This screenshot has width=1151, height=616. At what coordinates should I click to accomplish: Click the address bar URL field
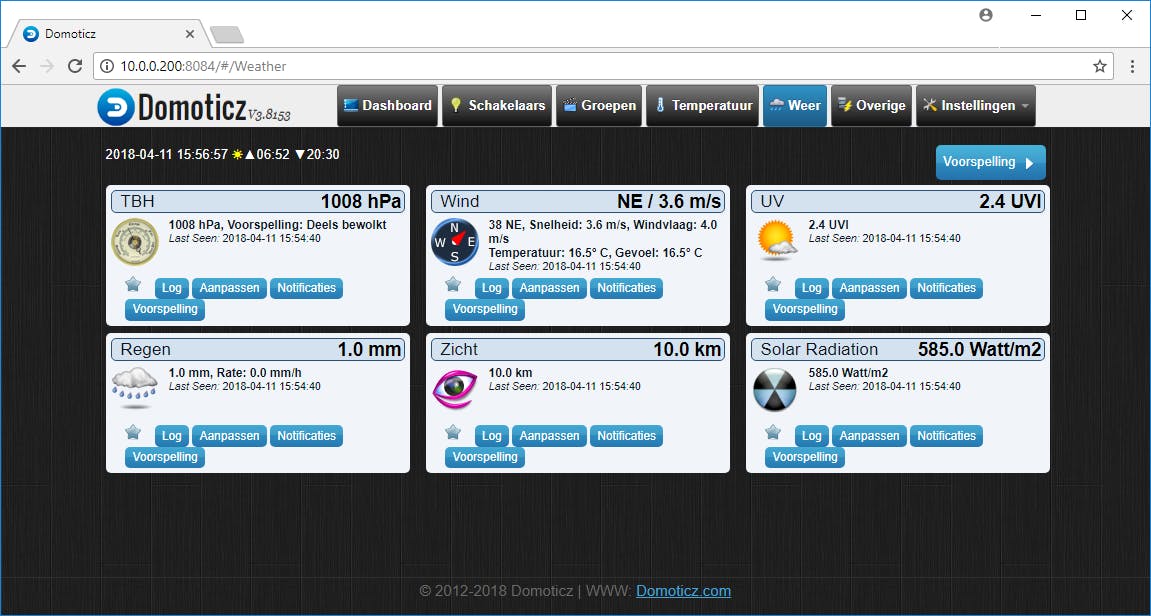pyautogui.click(x=603, y=66)
